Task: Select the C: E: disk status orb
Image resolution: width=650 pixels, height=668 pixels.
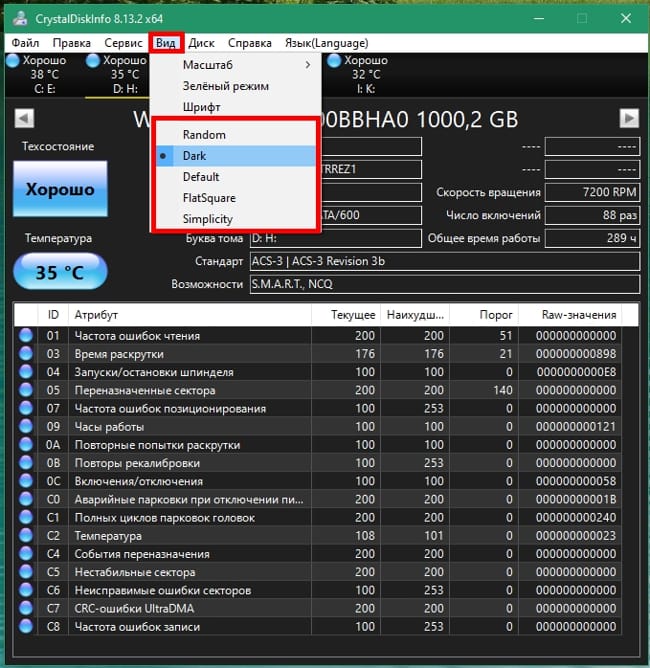Action: point(13,60)
